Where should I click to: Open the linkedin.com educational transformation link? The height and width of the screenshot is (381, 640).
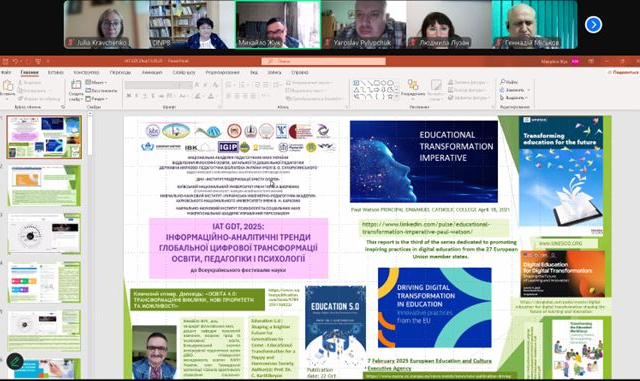(426, 228)
